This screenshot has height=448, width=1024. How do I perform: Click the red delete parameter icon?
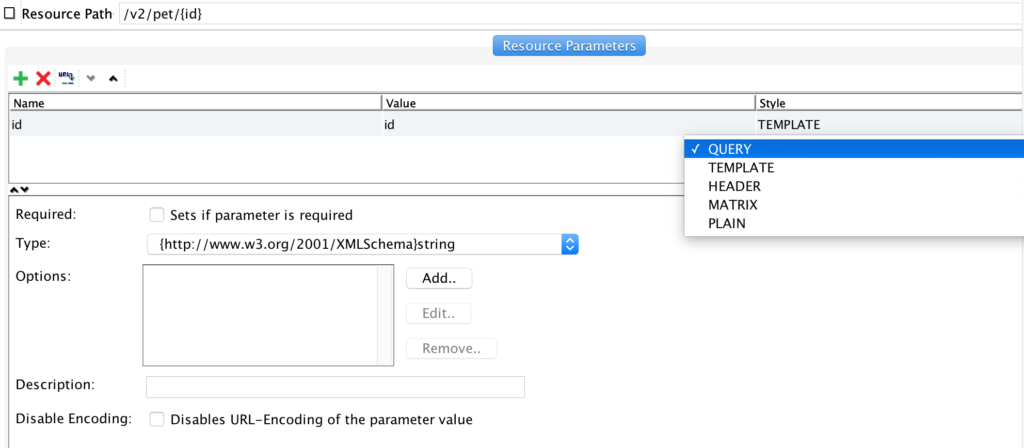[43, 78]
